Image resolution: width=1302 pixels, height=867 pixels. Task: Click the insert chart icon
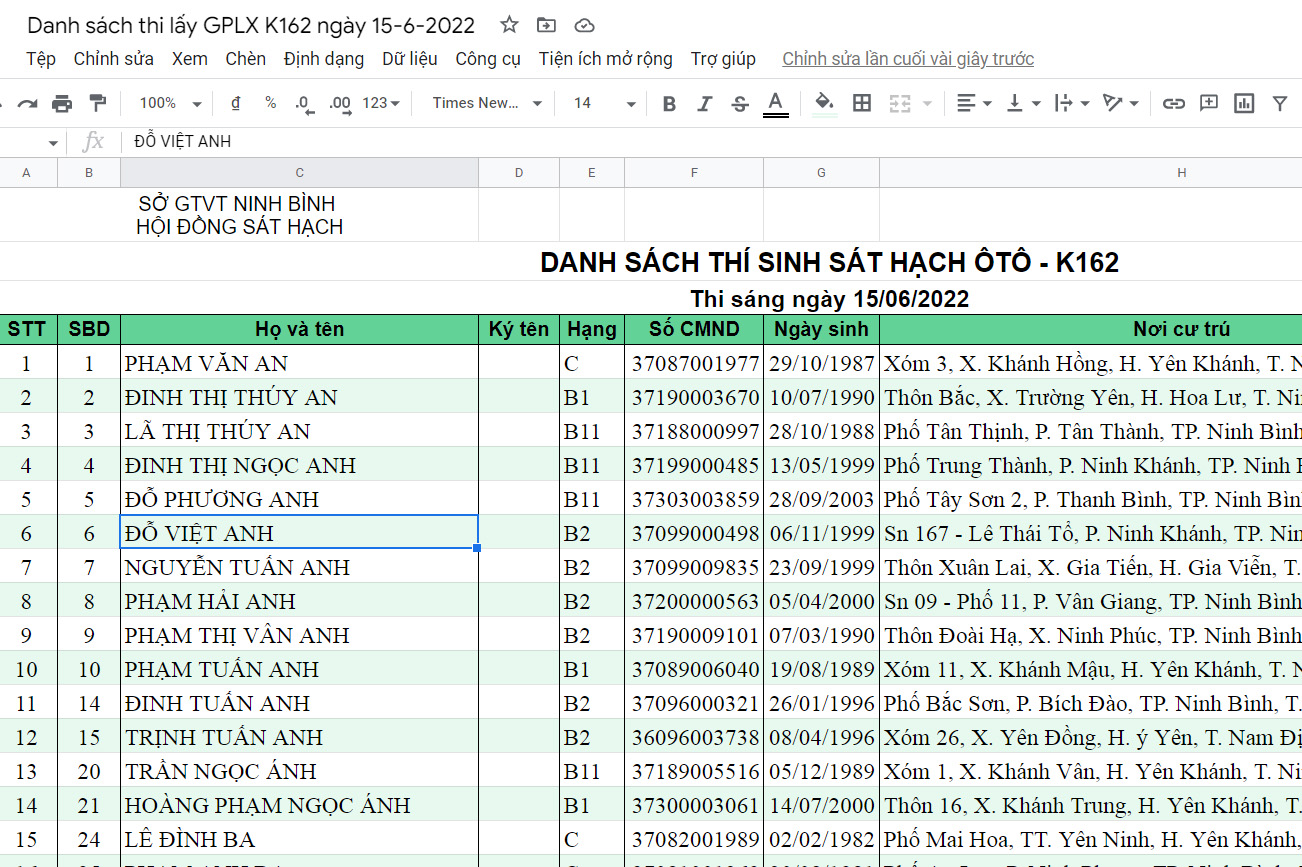[x=1244, y=103]
